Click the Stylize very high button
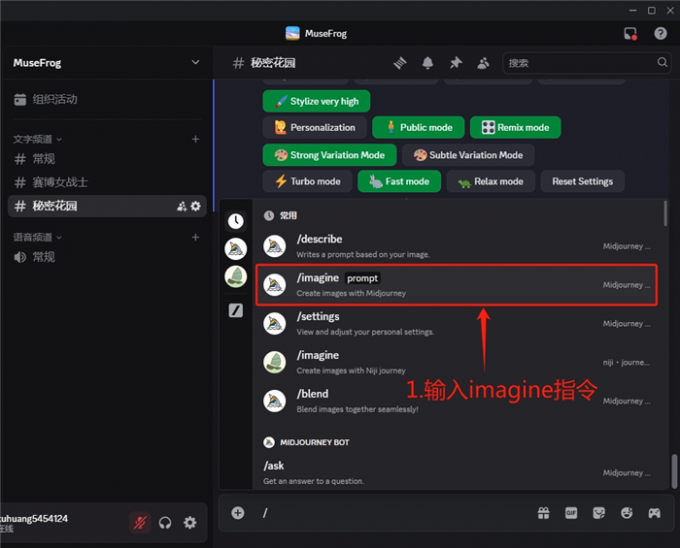The image size is (680, 548). point(316,101)
